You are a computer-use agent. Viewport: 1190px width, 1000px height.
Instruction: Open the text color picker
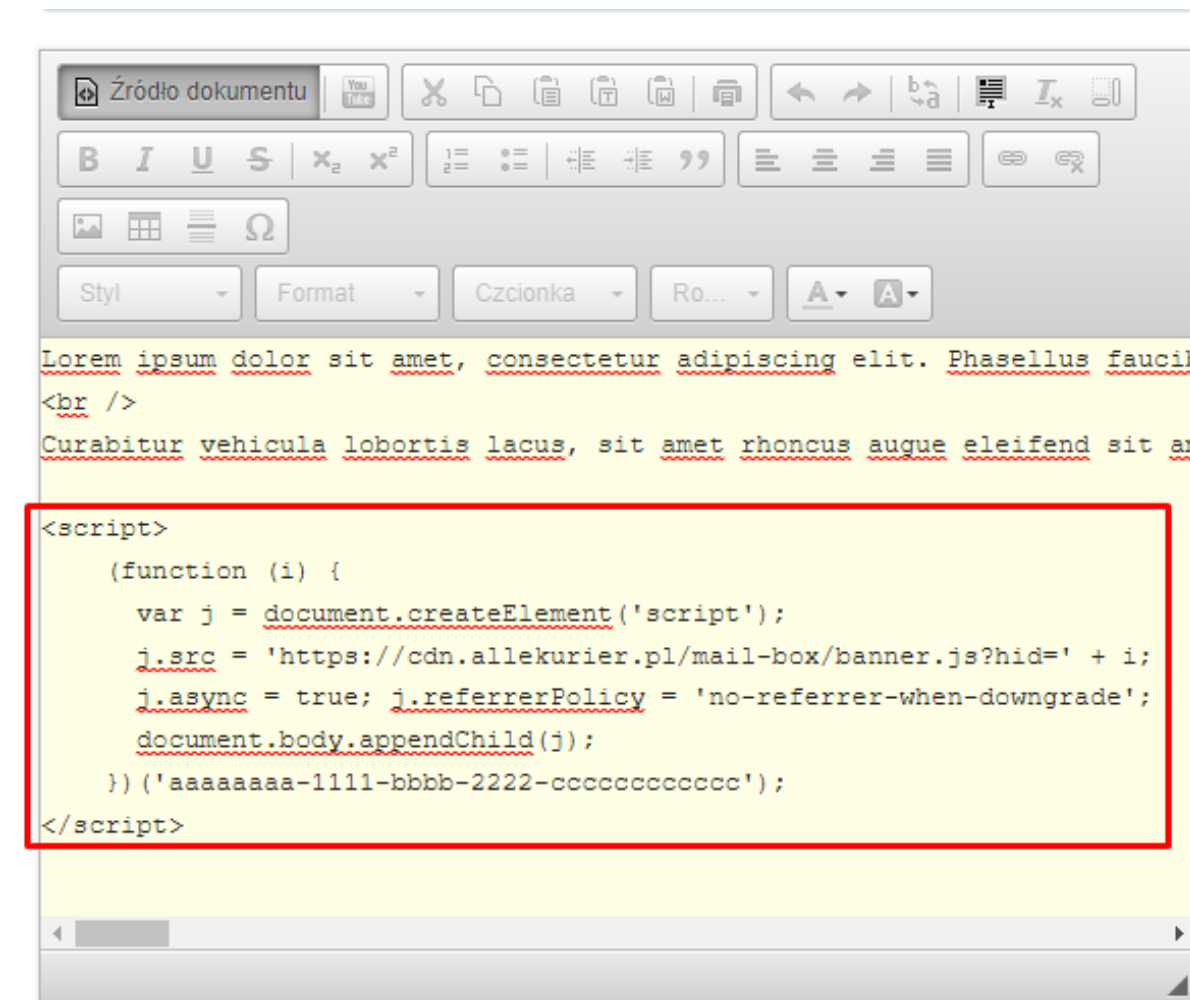(826, 293)
